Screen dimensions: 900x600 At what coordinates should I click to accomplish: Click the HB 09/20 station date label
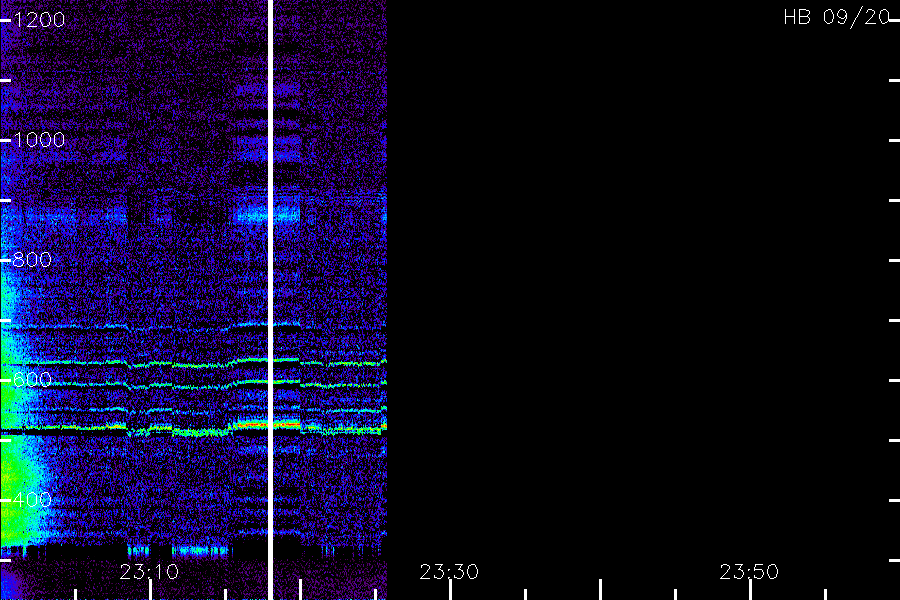pos(837,17)
